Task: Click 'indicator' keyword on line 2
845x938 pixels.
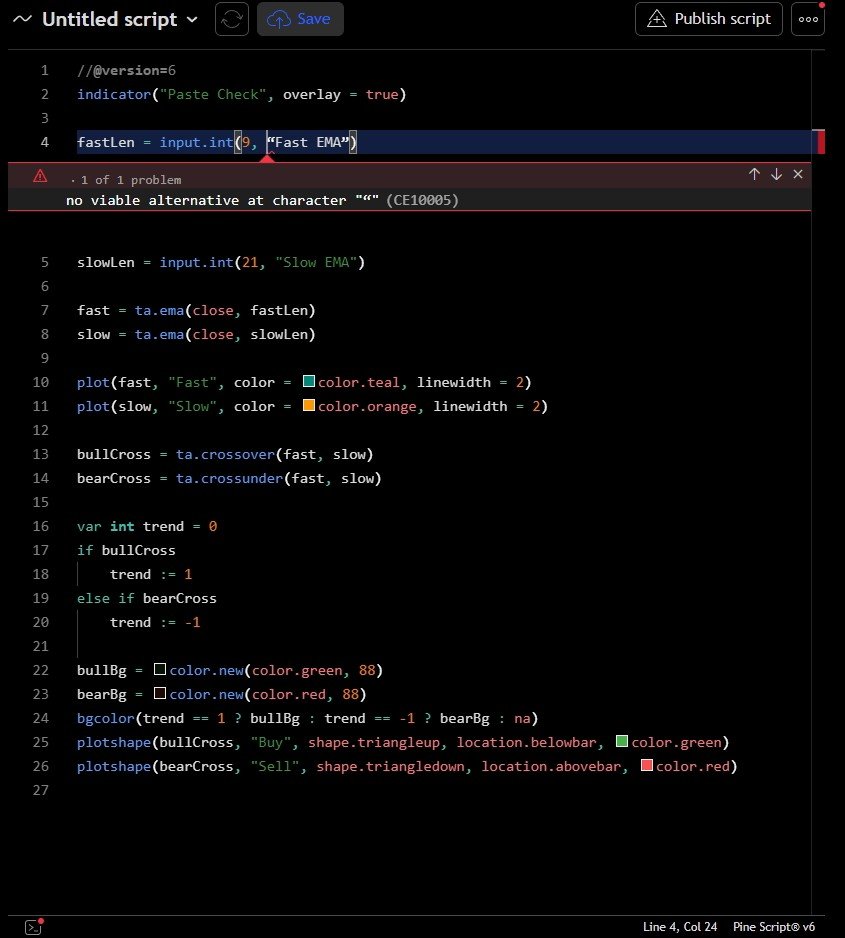Action: tap(114, 95)
